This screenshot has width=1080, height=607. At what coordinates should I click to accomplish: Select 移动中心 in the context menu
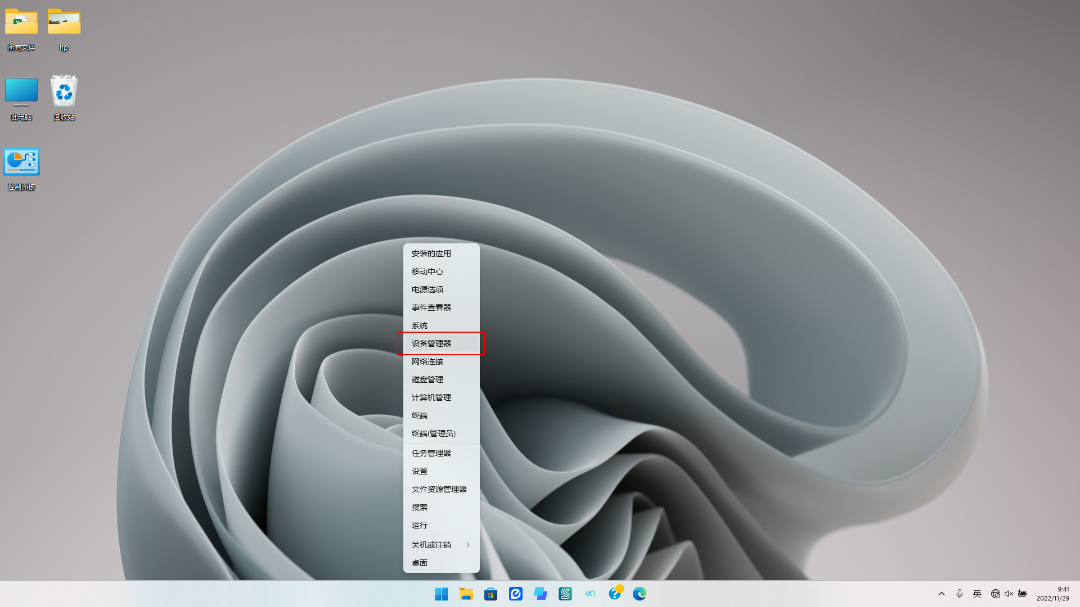pyautogui.click(x=441, y=271)
